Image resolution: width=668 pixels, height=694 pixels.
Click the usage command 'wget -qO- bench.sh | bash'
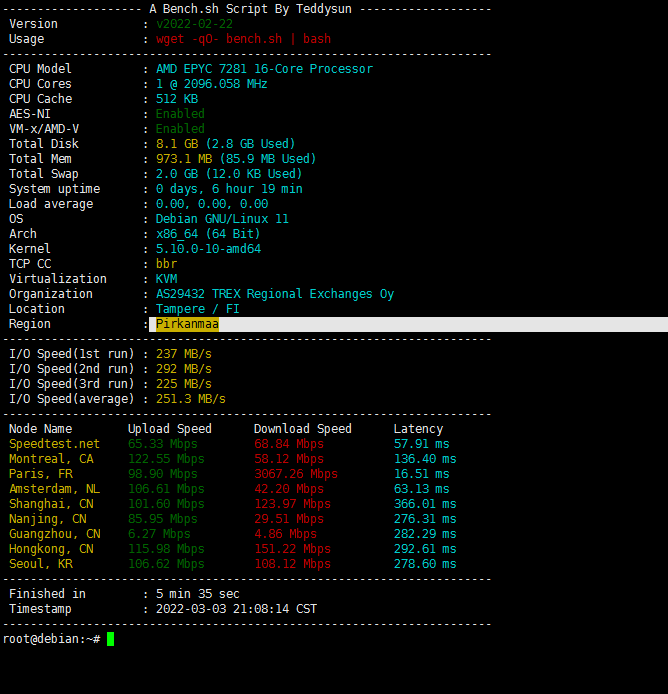click(x=243, y=39)
